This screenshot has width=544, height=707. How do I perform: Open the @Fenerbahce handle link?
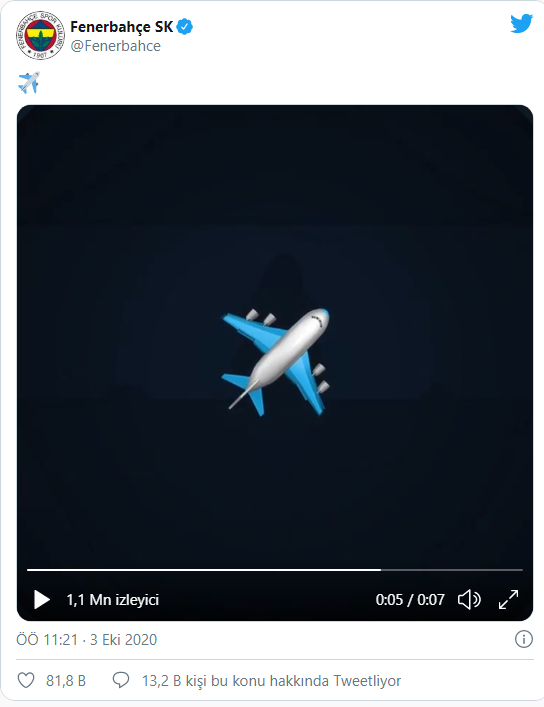[115, 46]
